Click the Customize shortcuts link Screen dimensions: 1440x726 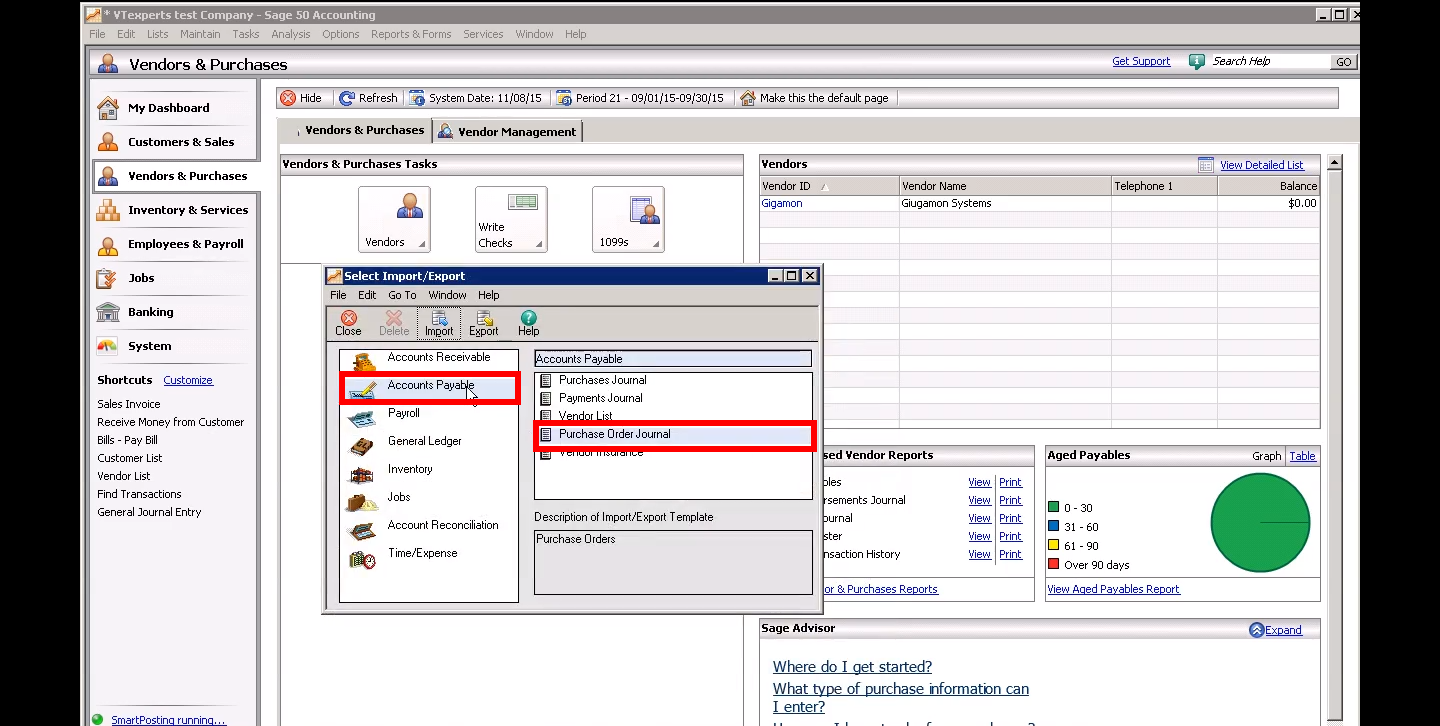click(x=188, y=380)
